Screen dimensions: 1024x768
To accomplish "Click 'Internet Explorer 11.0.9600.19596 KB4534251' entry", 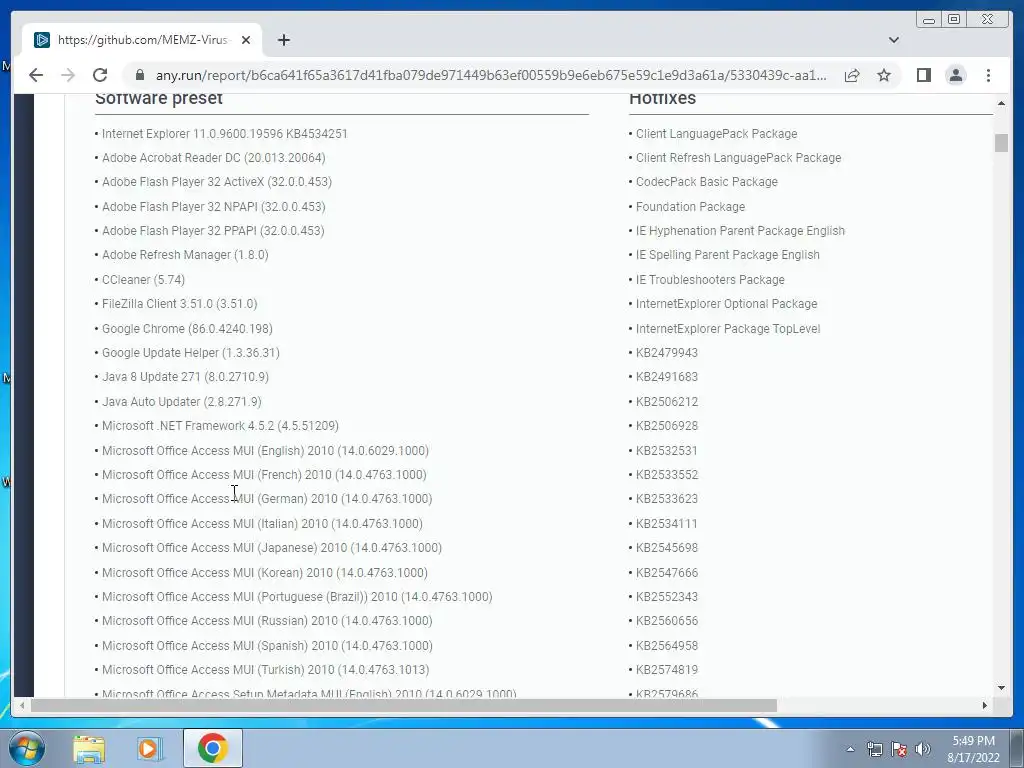I will [x=225, y=134].
